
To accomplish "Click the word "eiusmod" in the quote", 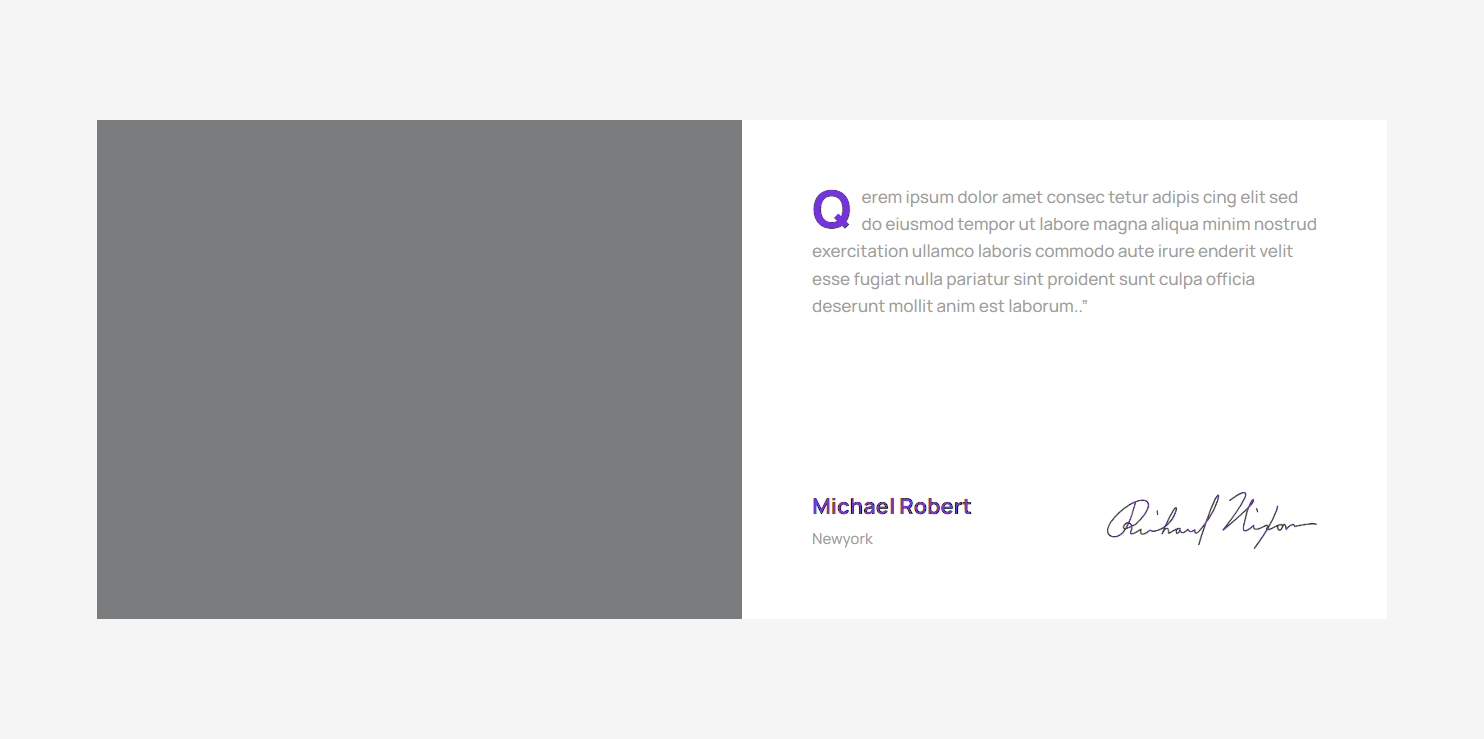I will pyautogui.click(x=919, y=225).
